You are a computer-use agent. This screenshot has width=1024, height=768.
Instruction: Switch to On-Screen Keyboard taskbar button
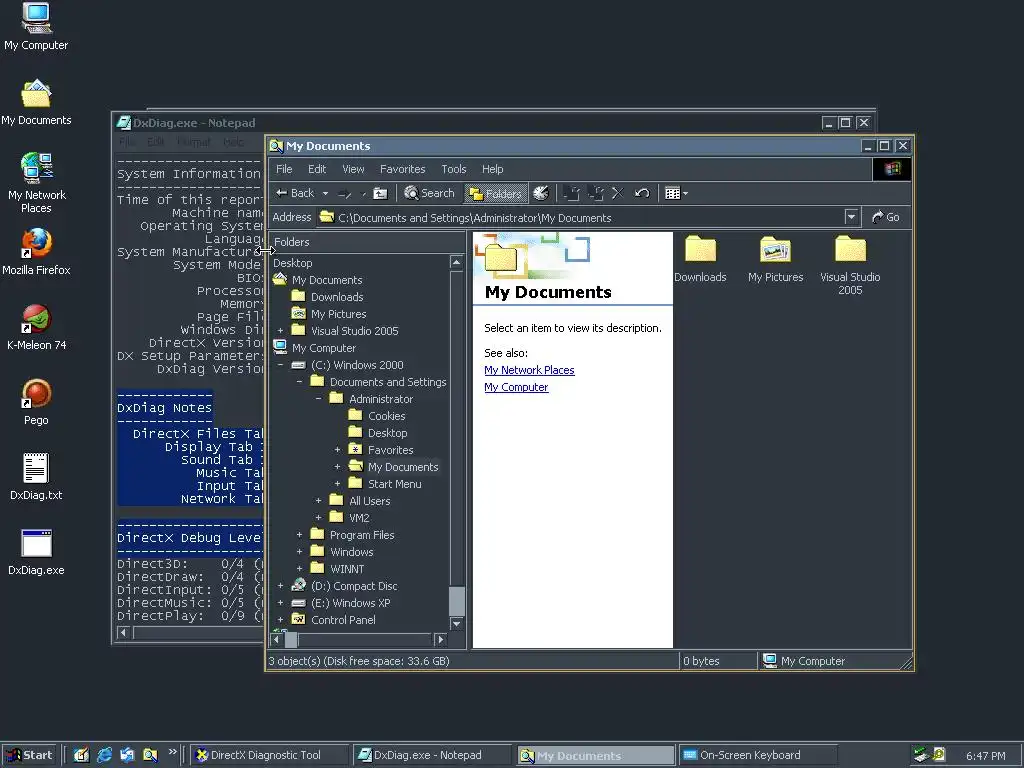click(x=758, y=755)
